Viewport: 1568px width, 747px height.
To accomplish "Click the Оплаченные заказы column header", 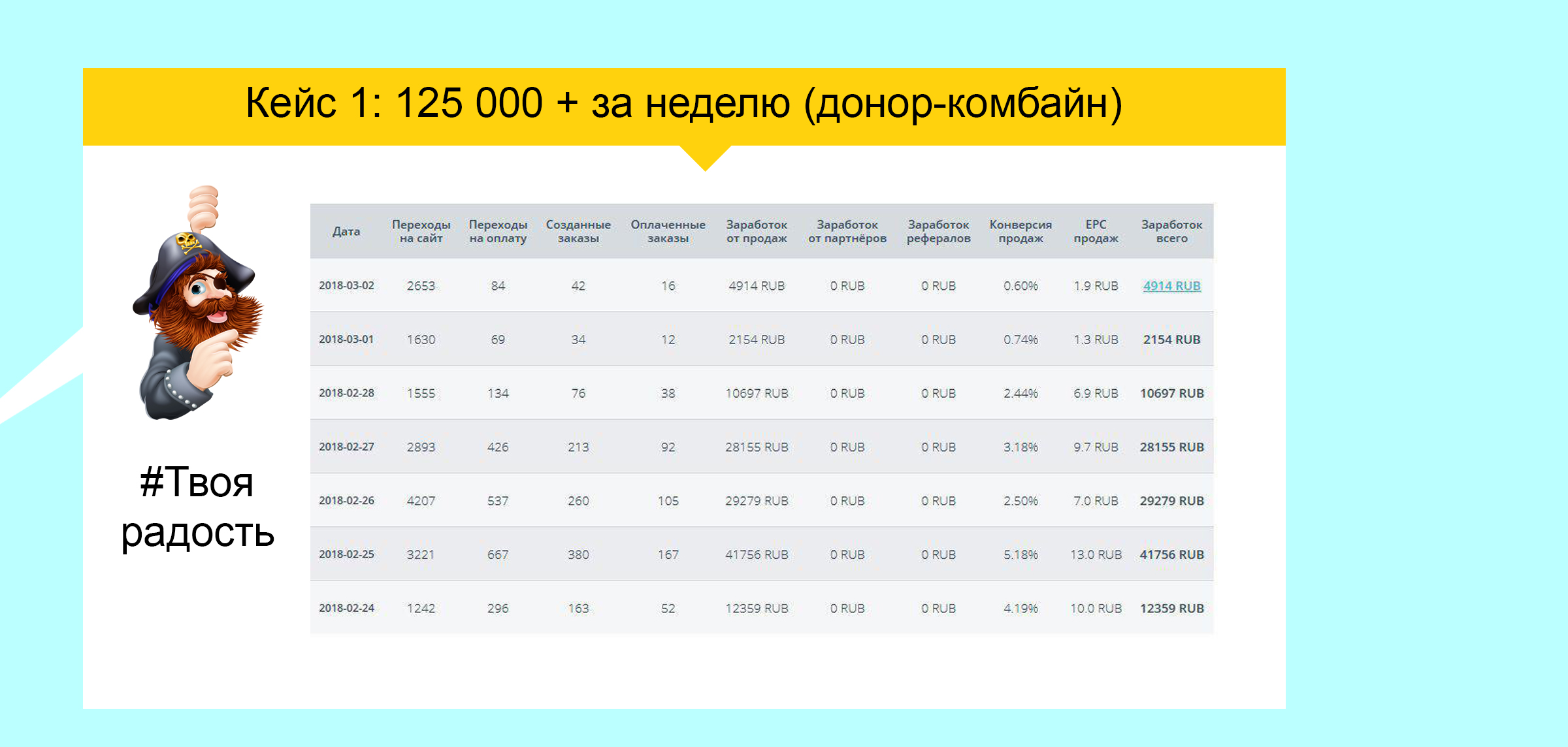I will tap(668, 231).
